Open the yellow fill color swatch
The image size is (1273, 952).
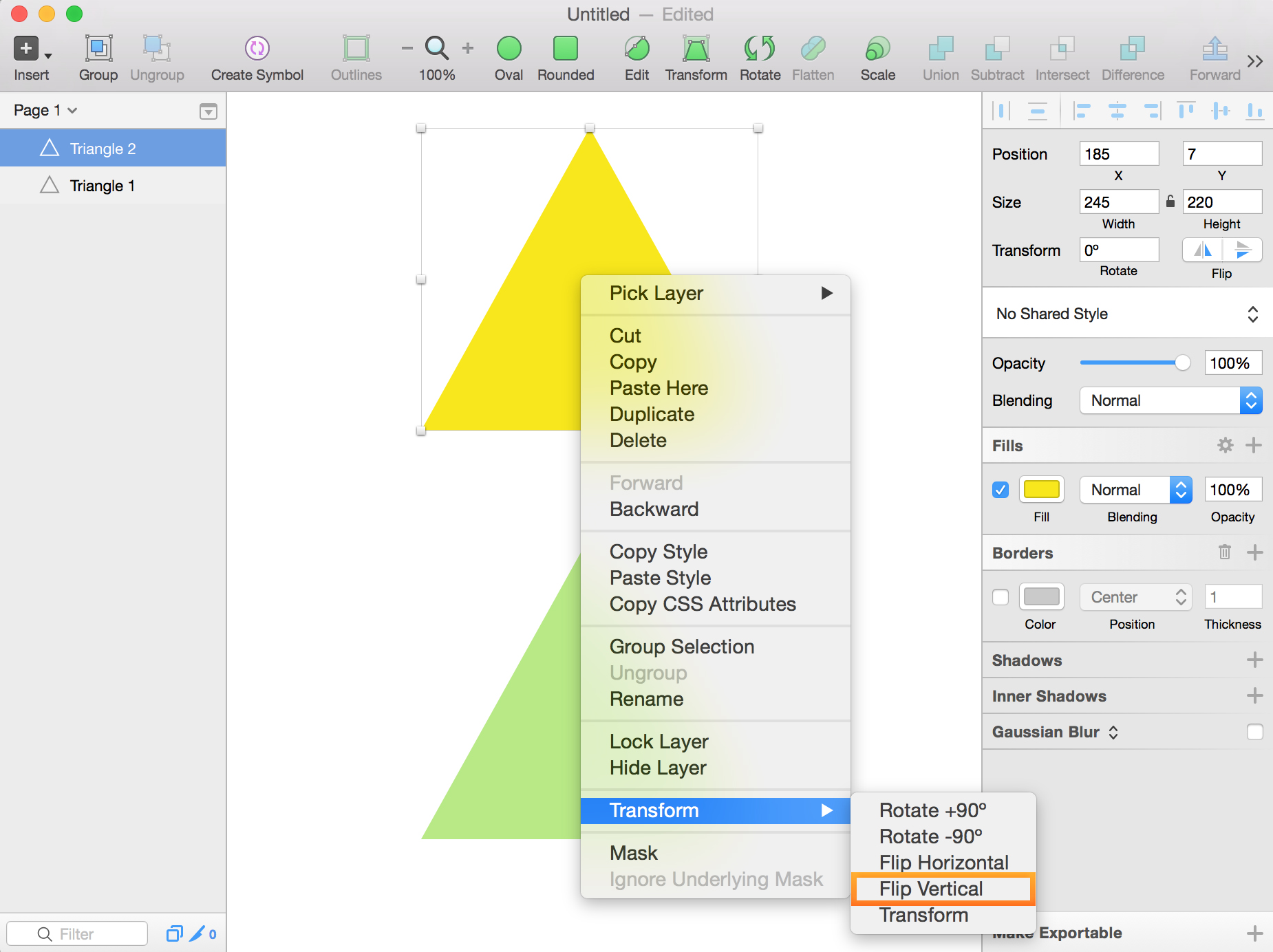coord(1041,490)
